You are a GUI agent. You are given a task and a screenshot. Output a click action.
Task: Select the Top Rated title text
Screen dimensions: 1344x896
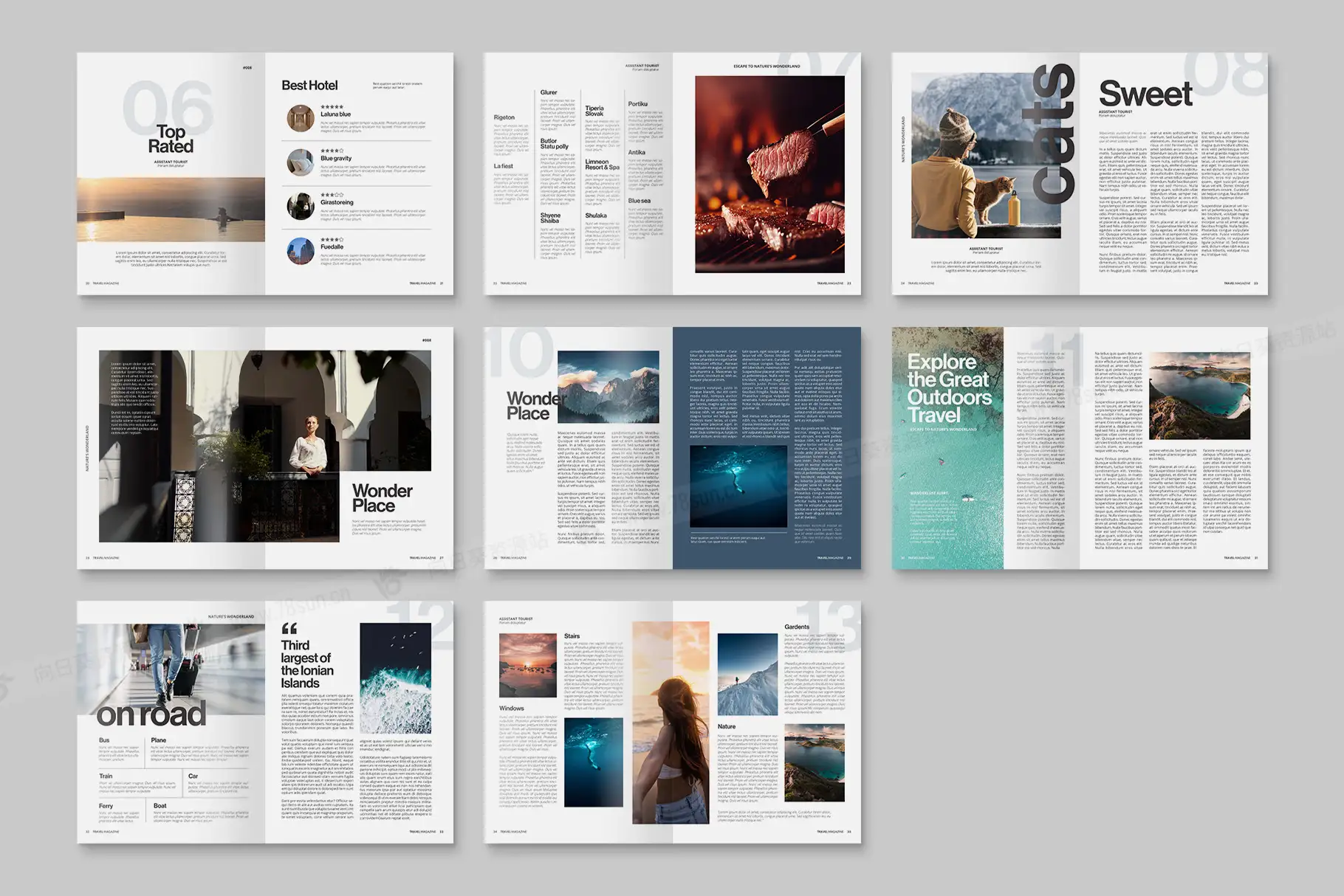171,139
